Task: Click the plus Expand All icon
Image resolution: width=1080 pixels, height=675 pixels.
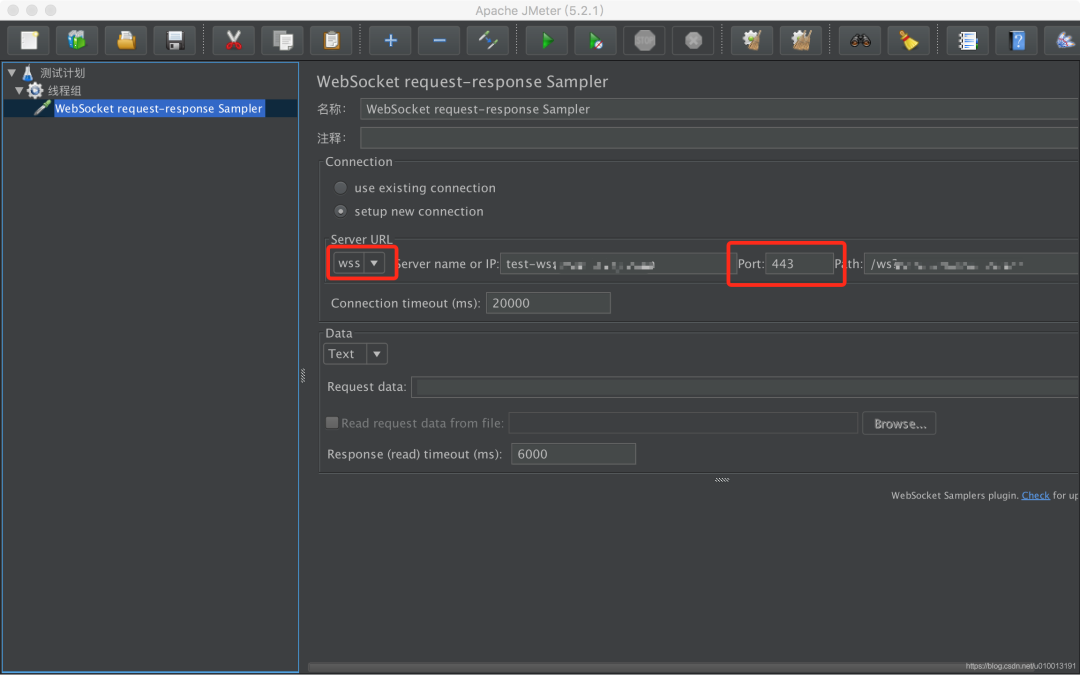Action: (x=391, y=41)
